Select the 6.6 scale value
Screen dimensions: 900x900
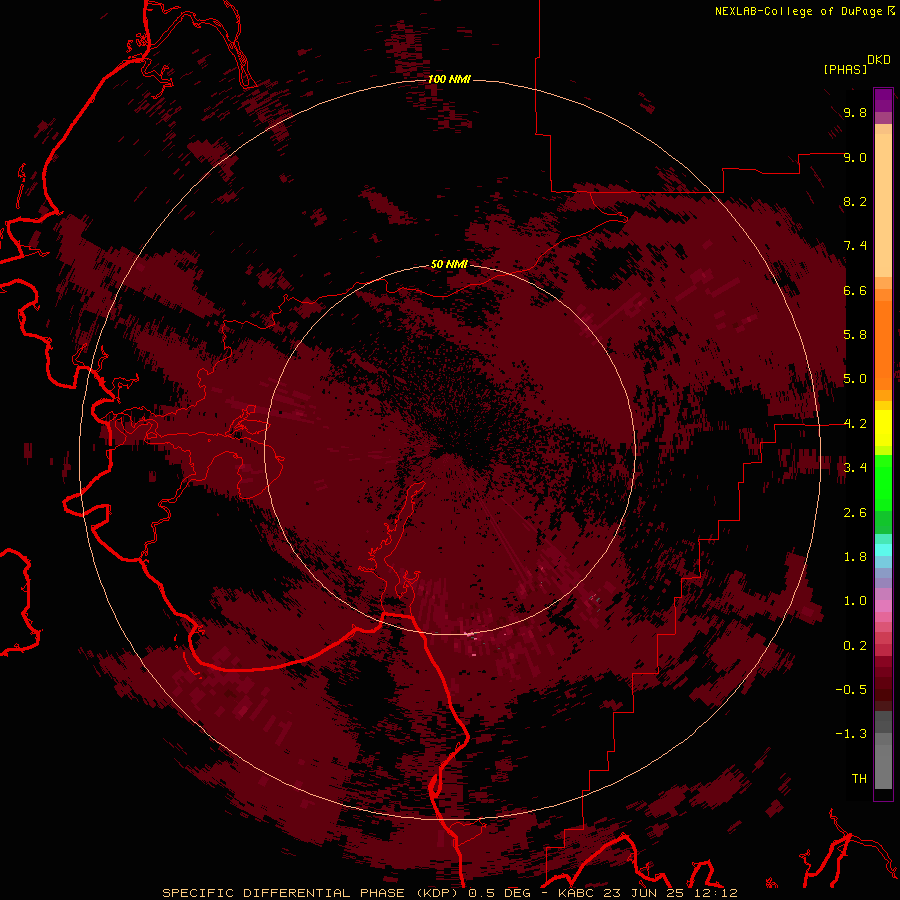pos(855,290)
